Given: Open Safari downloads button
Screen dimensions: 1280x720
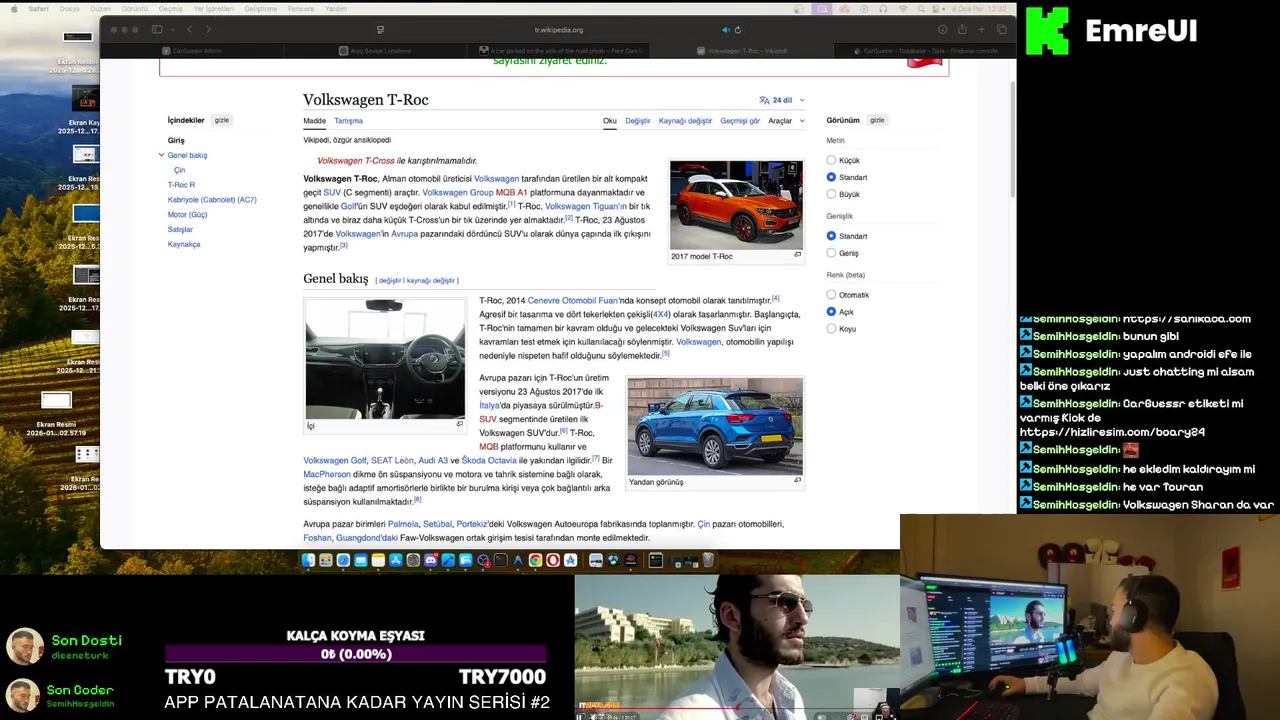Looking at the screenshot, I should point(941,29).
